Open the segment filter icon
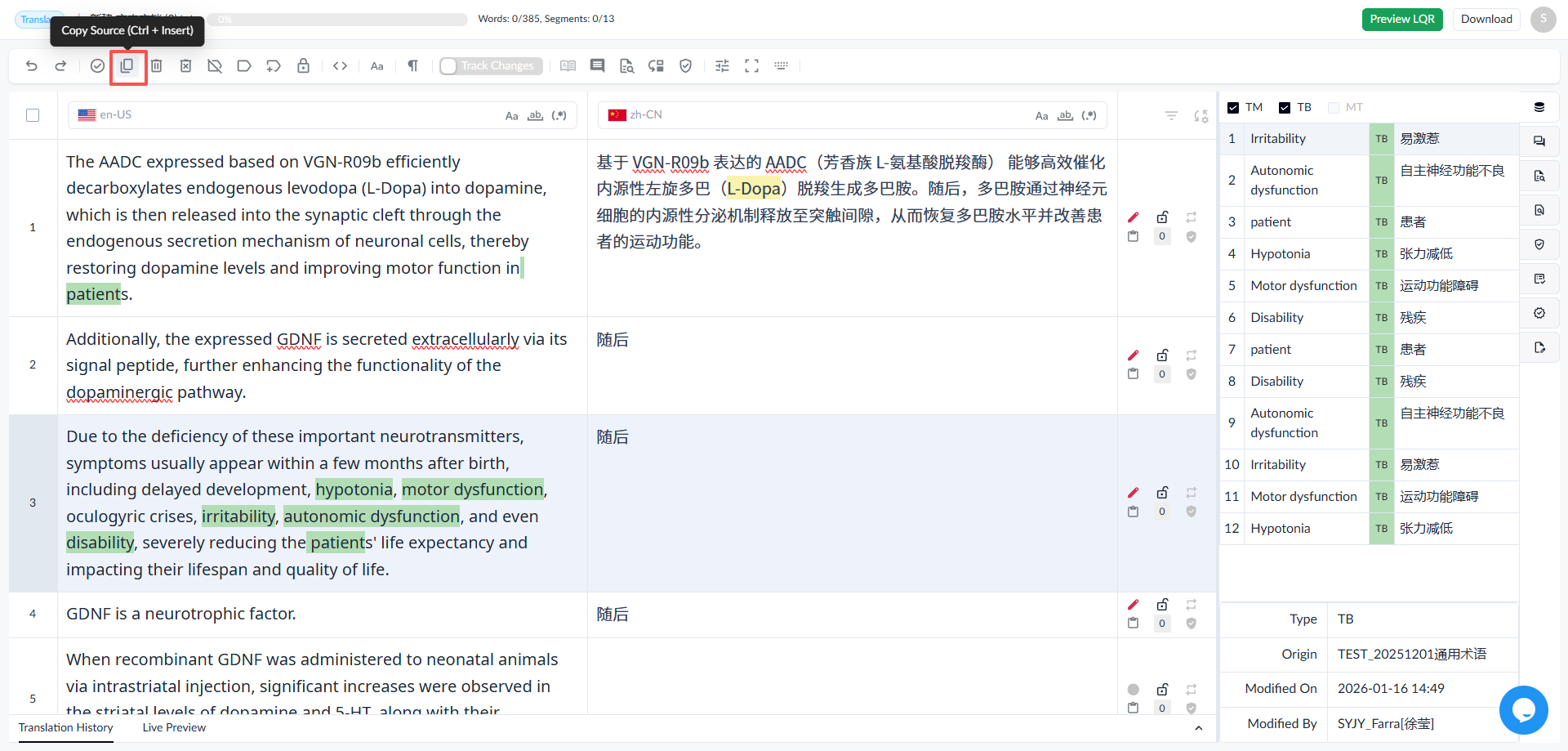 click(x=1171, y=116)
